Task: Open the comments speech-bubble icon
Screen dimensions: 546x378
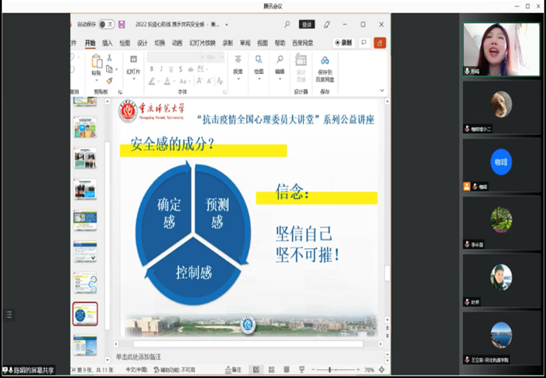Action: coord(364,43)
